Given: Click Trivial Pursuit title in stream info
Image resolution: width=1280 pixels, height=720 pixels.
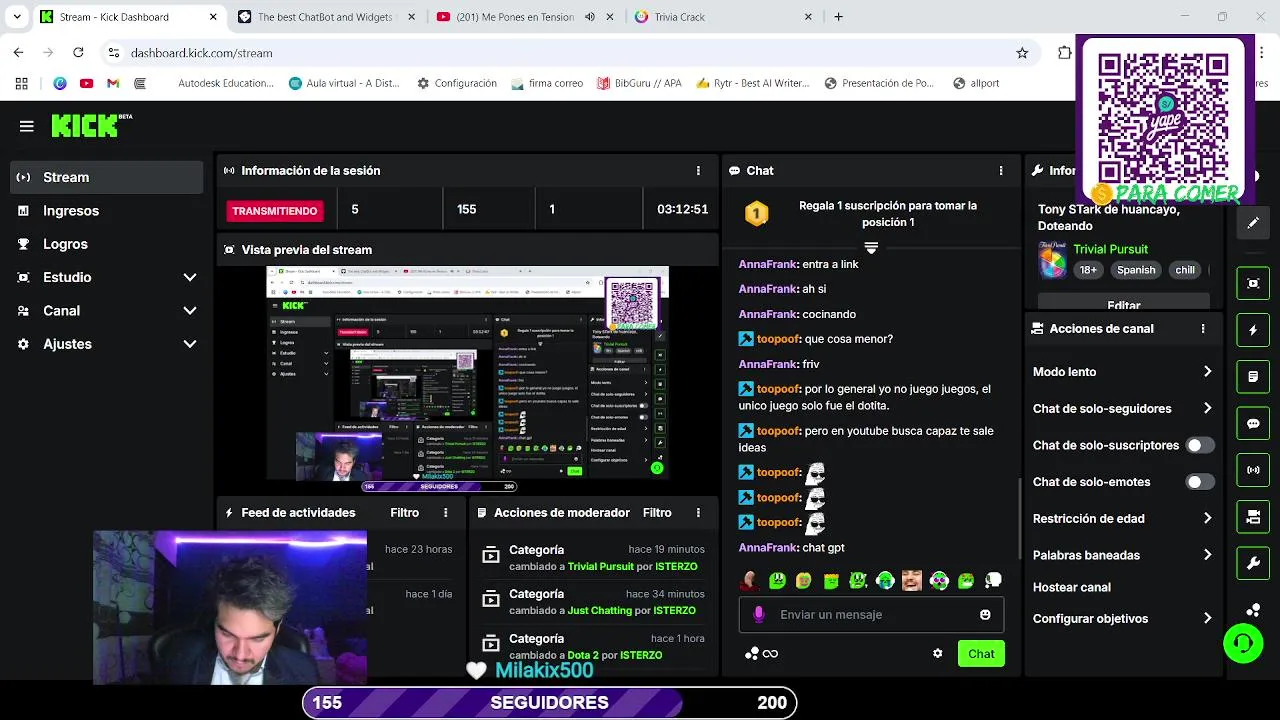Looking at the screenshot, I should (x=1110, y=249).
